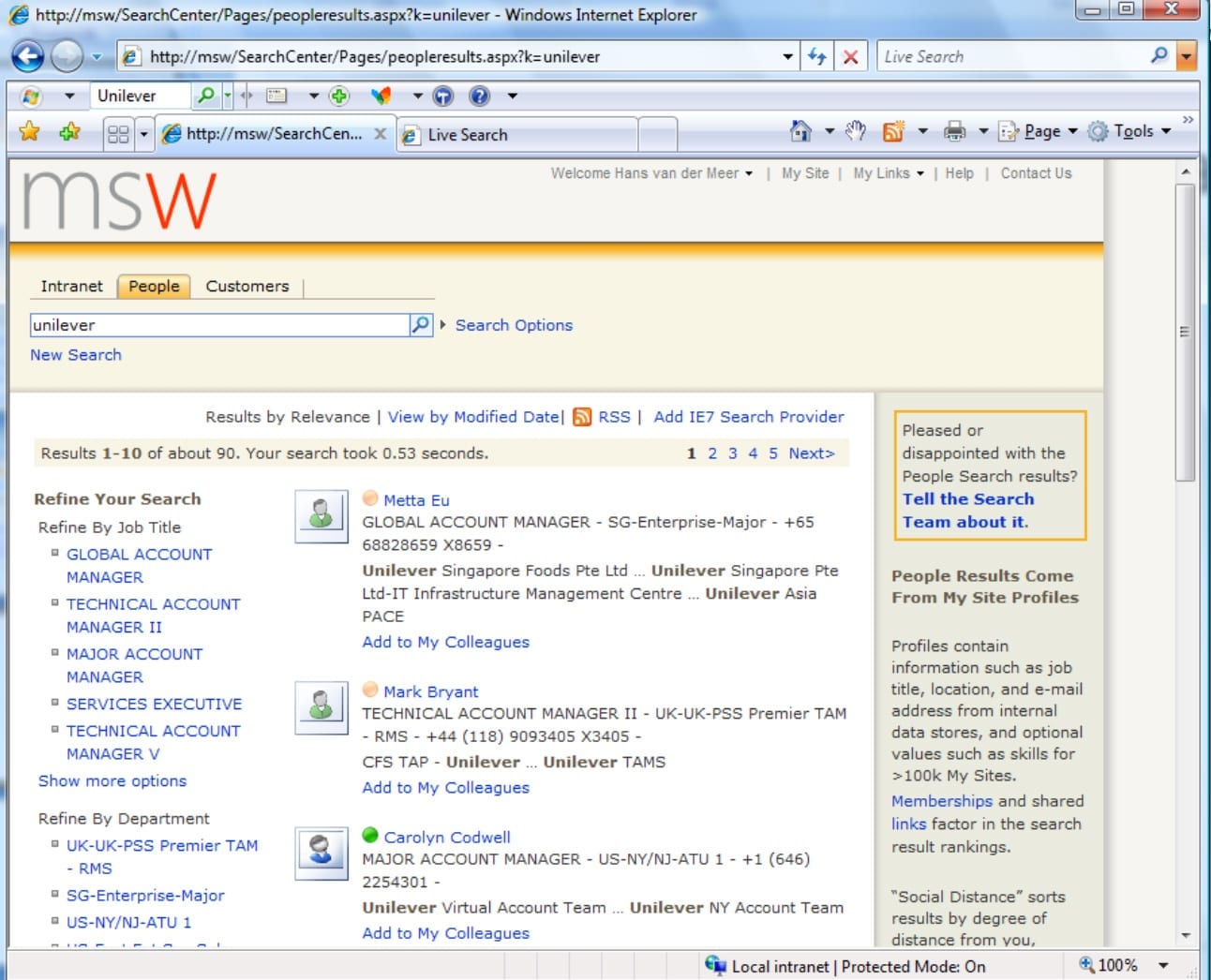
Task: Click Metta Eu's profile picture icon
Action: point(321,515)
